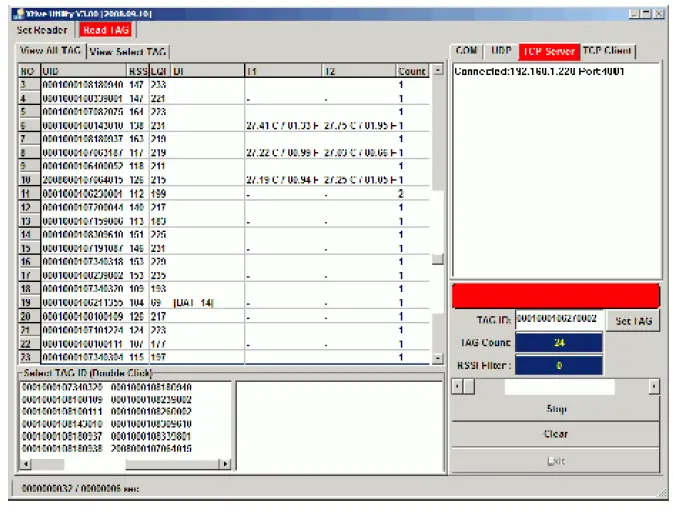The height and width of the screenshot is (510, 674).
Task: Click the T1 temperature value in row 10
Action: 282,180
